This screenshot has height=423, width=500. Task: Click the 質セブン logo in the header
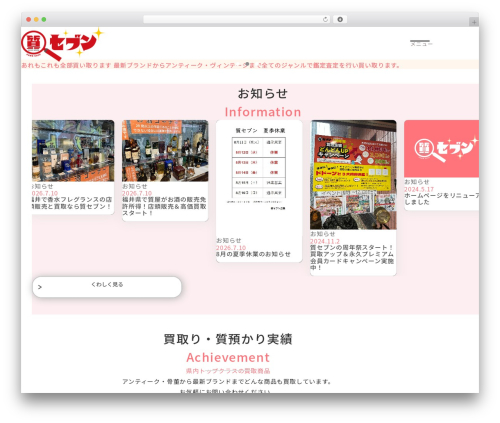tap(62, 44)
